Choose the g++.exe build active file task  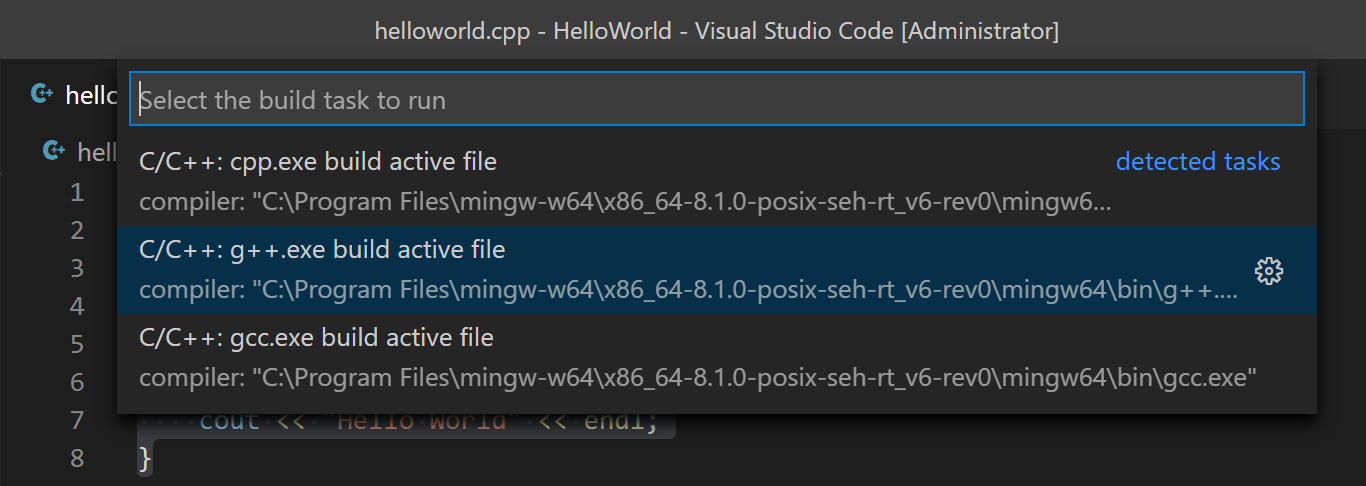pos(716,270)
